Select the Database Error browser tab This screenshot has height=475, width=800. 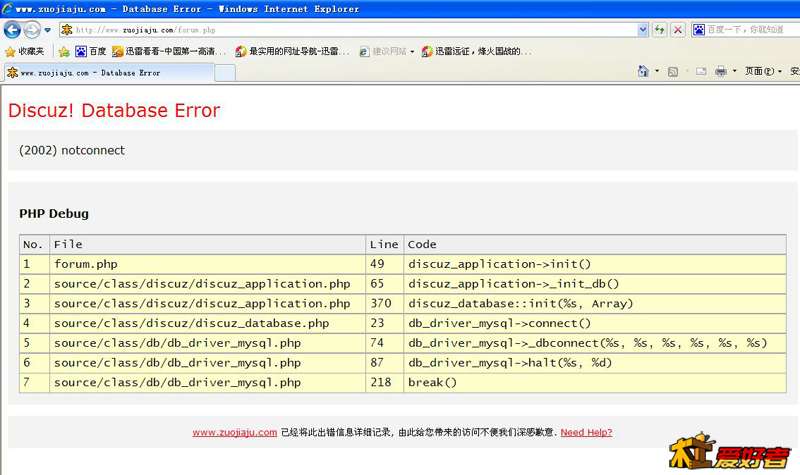(109, 73)
